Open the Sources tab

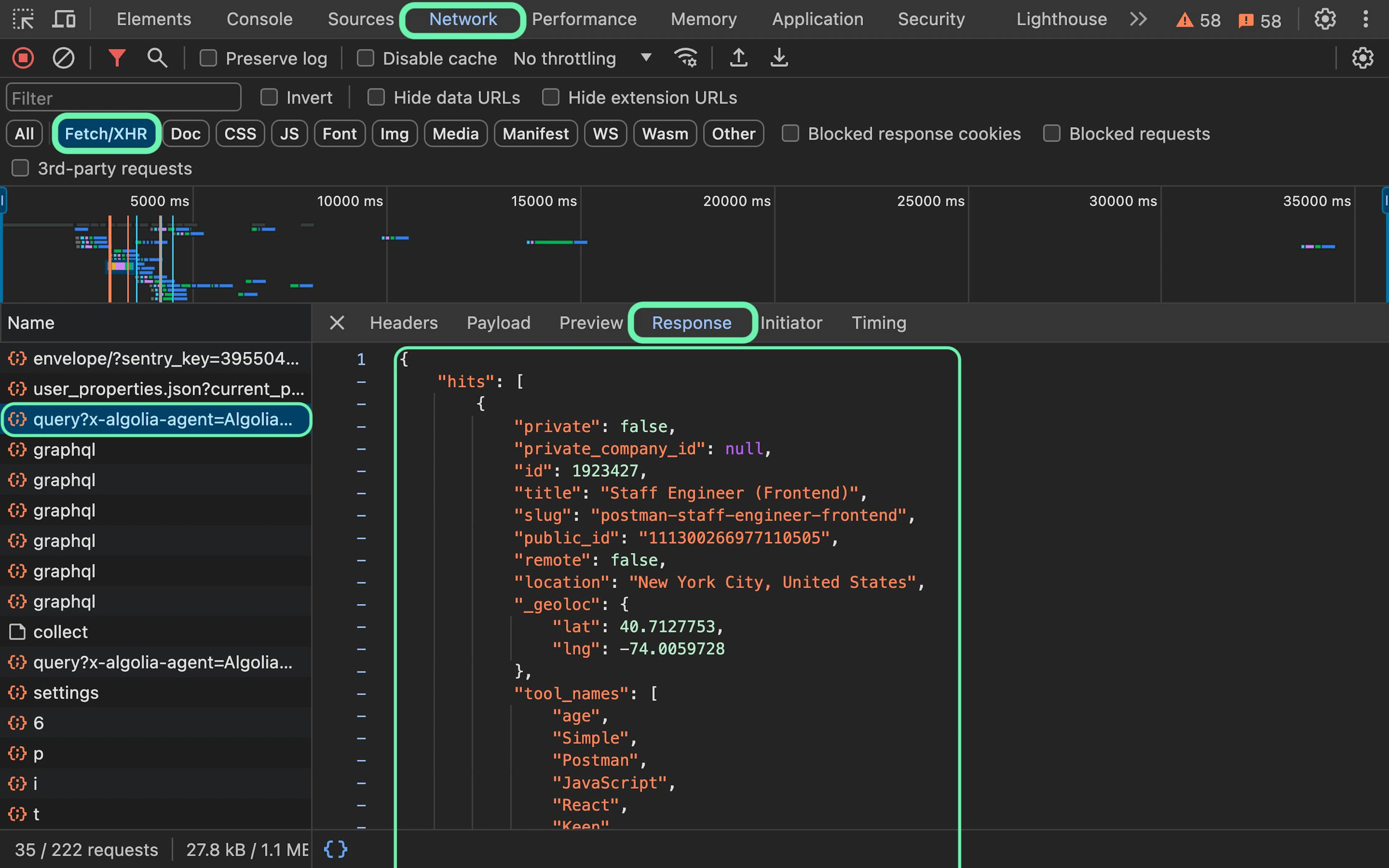tap(360, 20)
